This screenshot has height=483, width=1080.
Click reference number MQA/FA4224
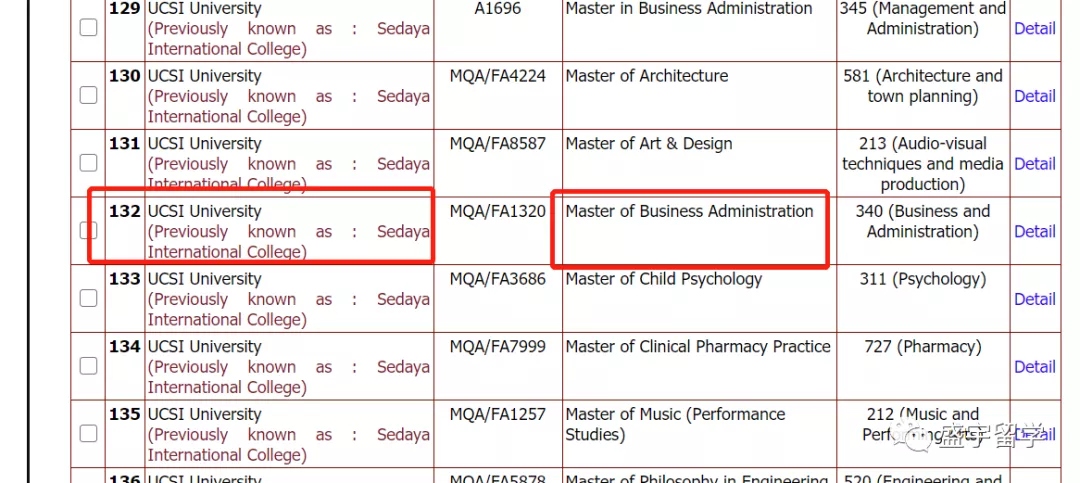(497, 76)
